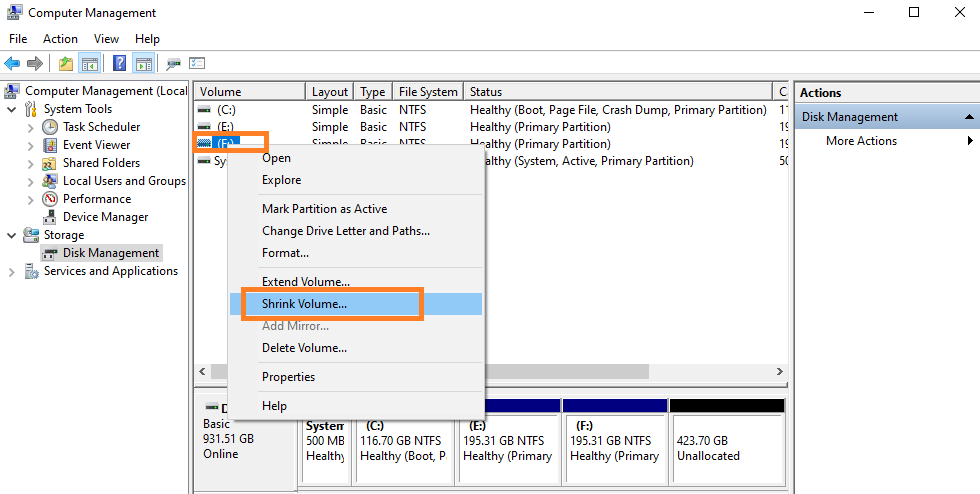Click the title bar Computer Management icon
Screen dimensions: 980x494
tap(14, 13)
